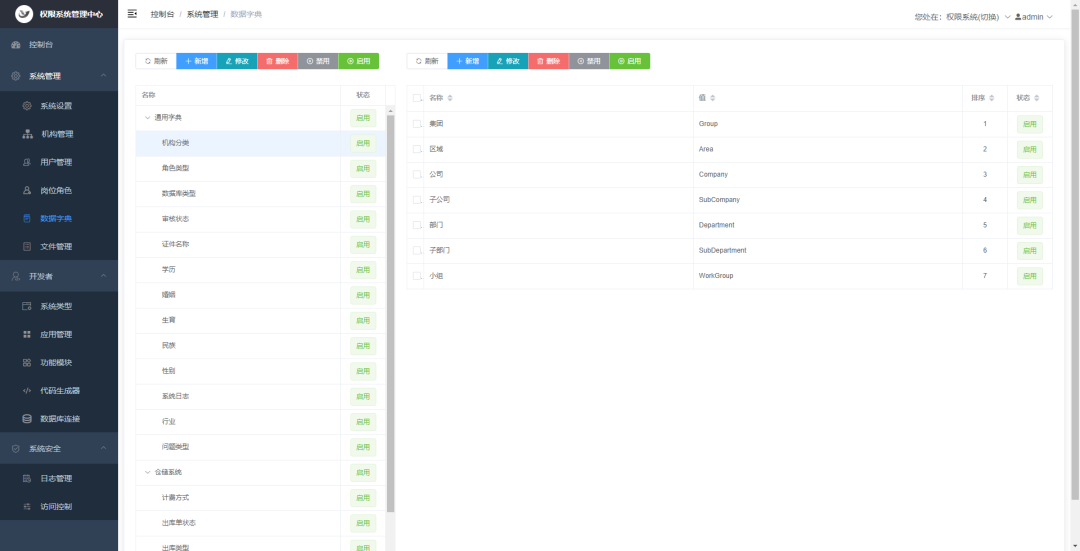The height and width of the screenshot is (551, 1080).
Task: Click the 系统安全 shield icon in sidebar
Action: pos(16,448)
